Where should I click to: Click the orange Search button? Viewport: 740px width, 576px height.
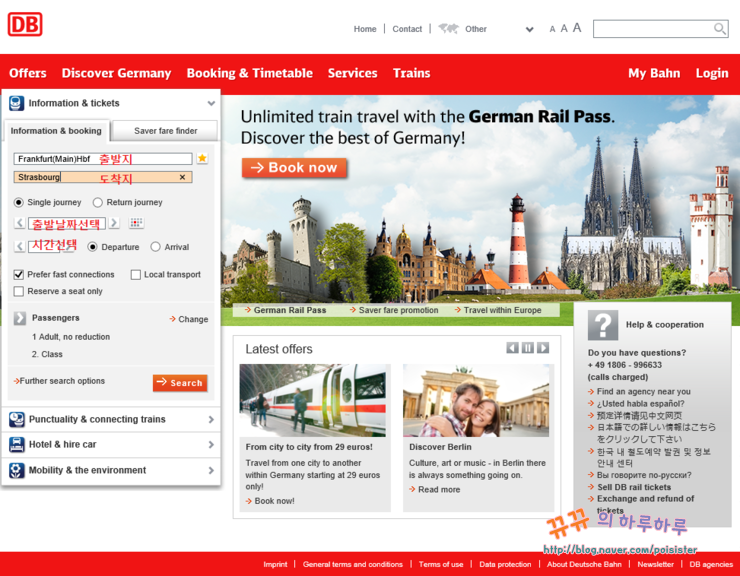tap(180, 383)
